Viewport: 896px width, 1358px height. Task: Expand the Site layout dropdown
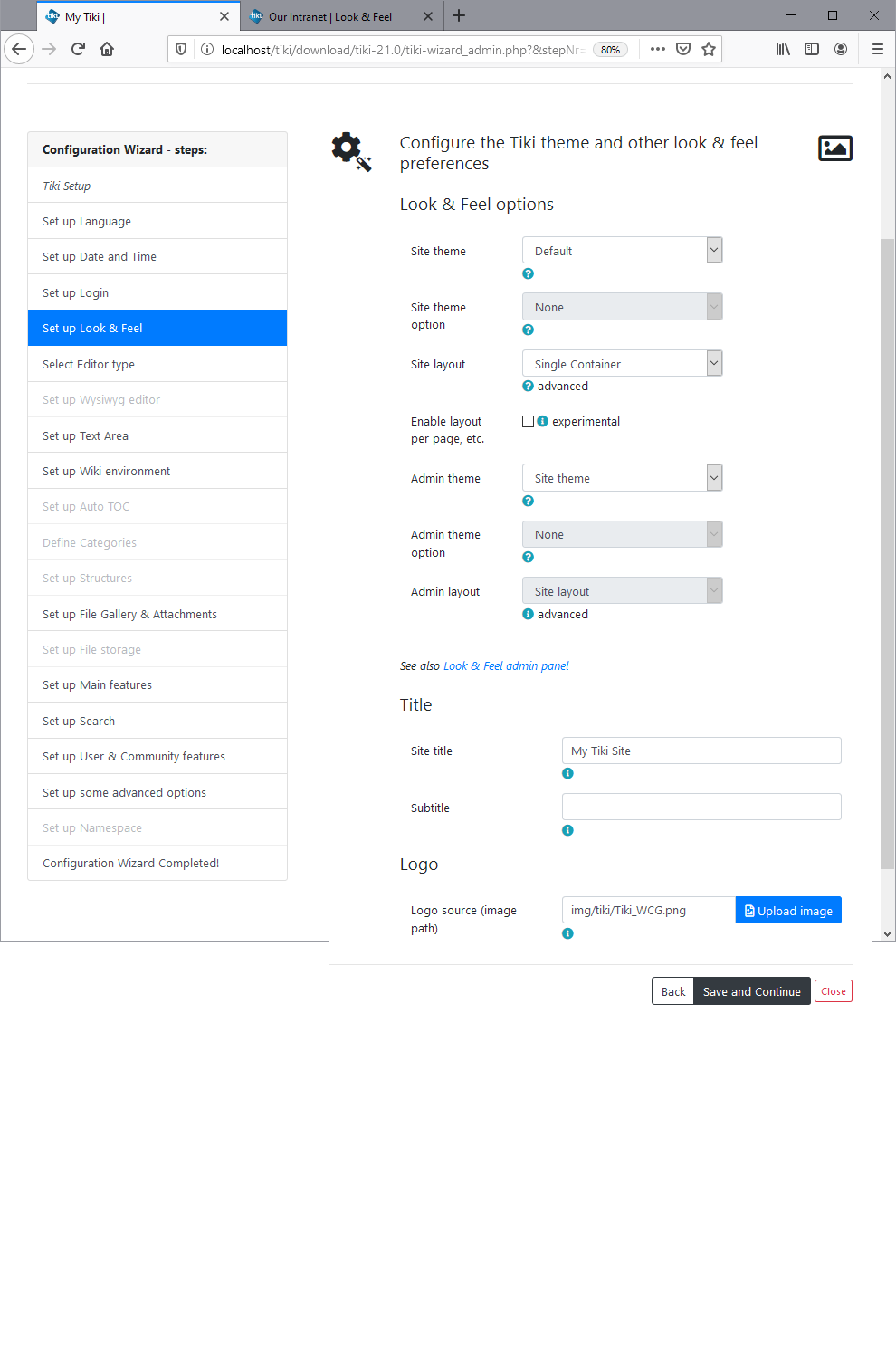tap(622, 364)
